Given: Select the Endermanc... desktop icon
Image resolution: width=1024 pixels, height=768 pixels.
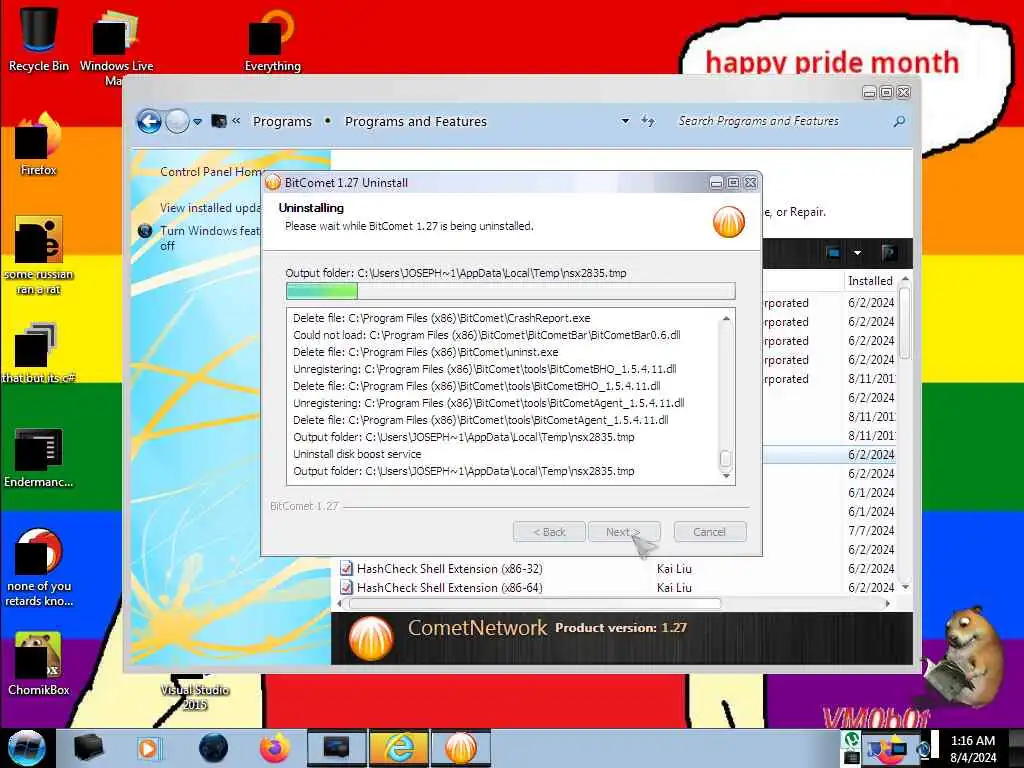Looking at the screenshot, I should click(38, 457).
